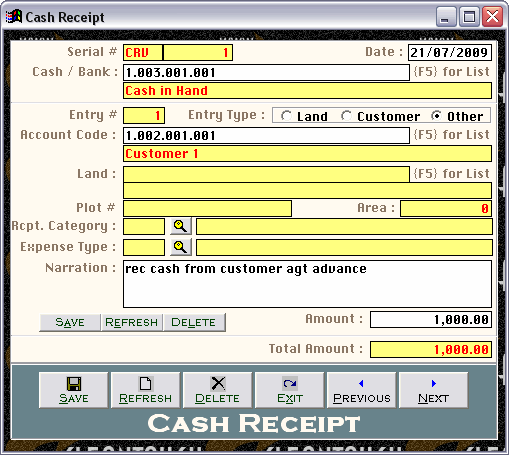
Task: Click the floppy disk Save icon button
Action: coord(74,390)
